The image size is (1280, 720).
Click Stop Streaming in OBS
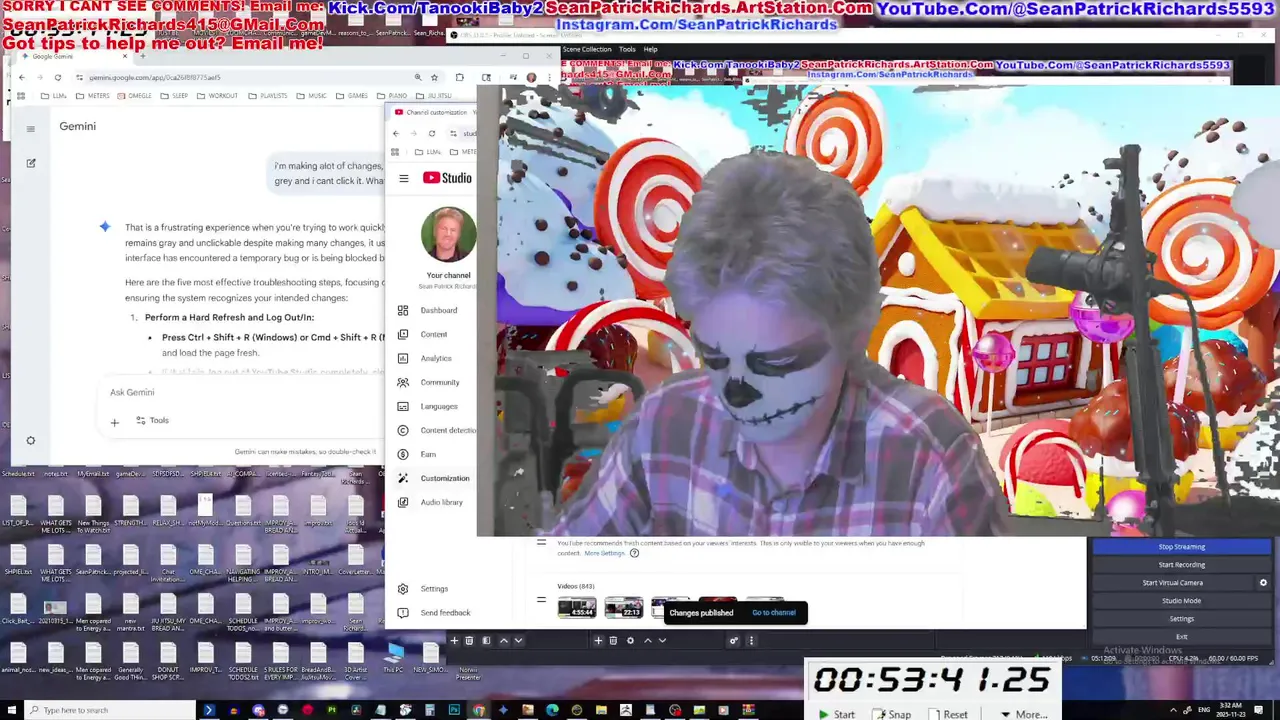[1181, 547]
